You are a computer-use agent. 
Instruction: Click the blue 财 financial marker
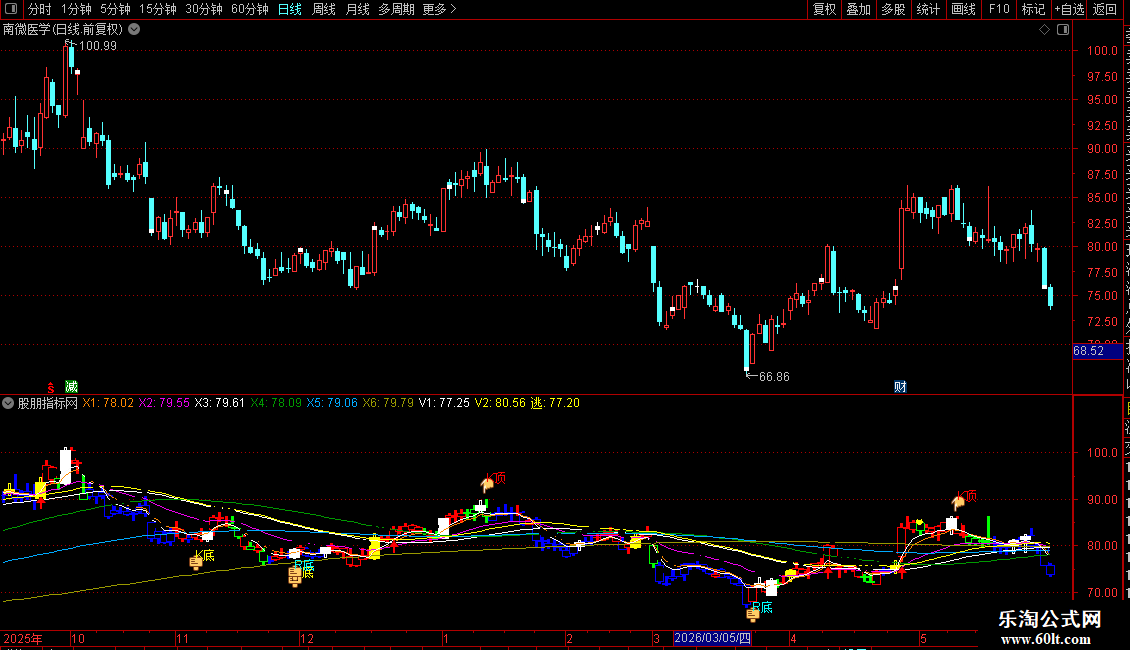point(900,387)
